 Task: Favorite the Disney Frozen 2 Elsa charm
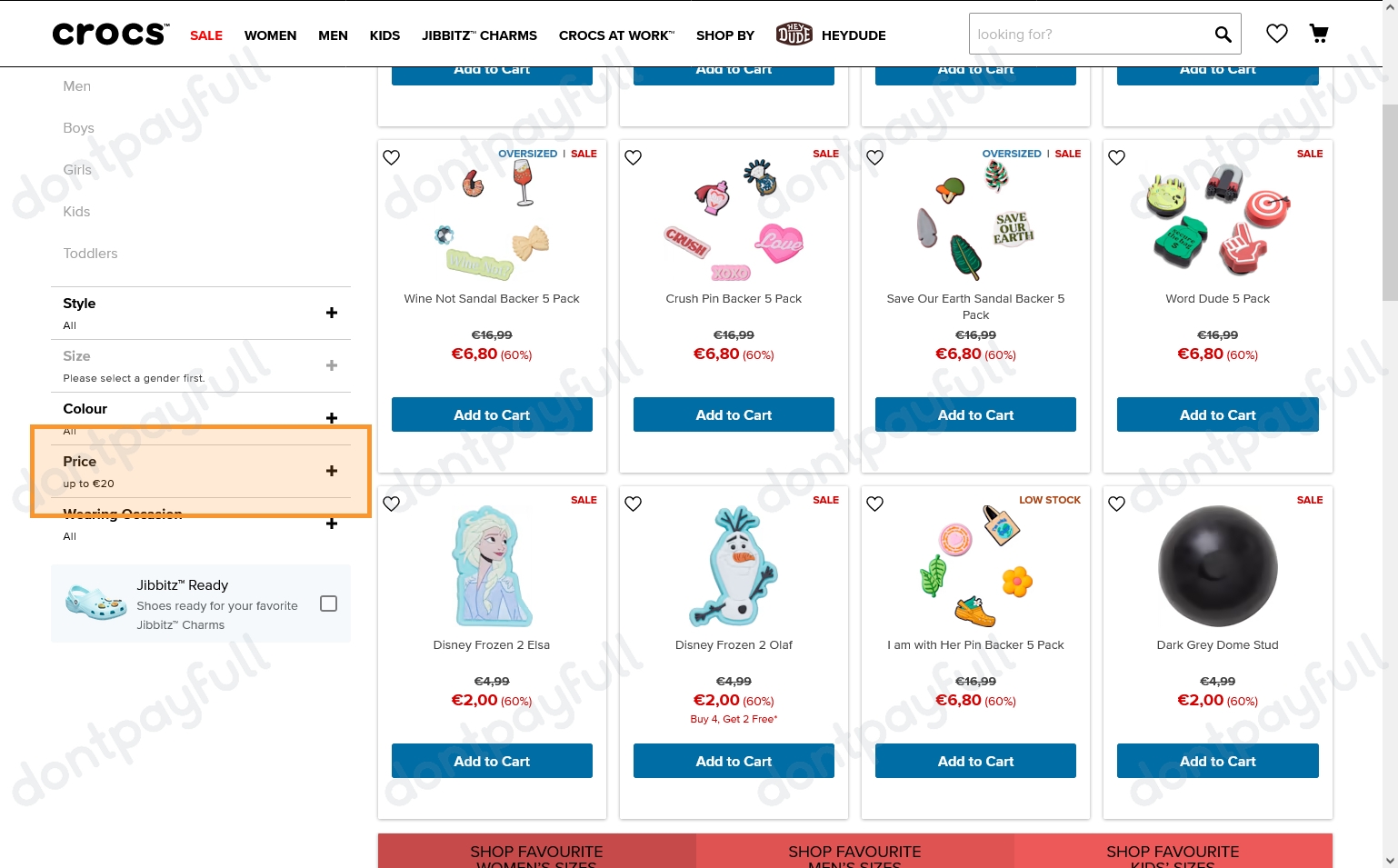(x=392, y=504)
